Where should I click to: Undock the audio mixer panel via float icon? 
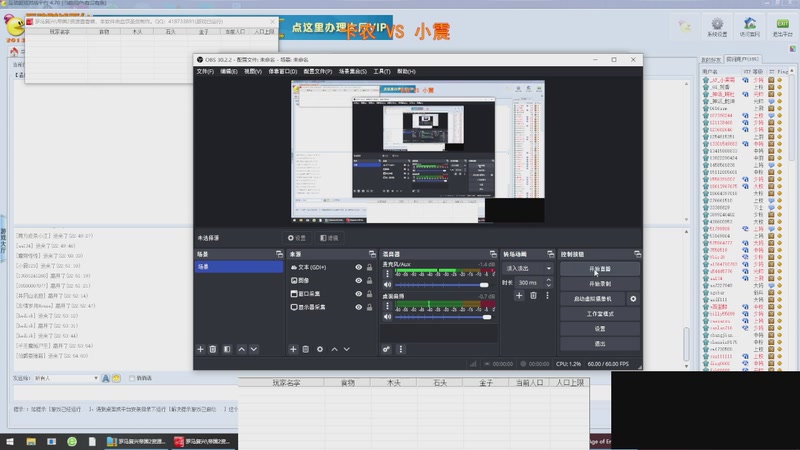(x=493, y=254)
